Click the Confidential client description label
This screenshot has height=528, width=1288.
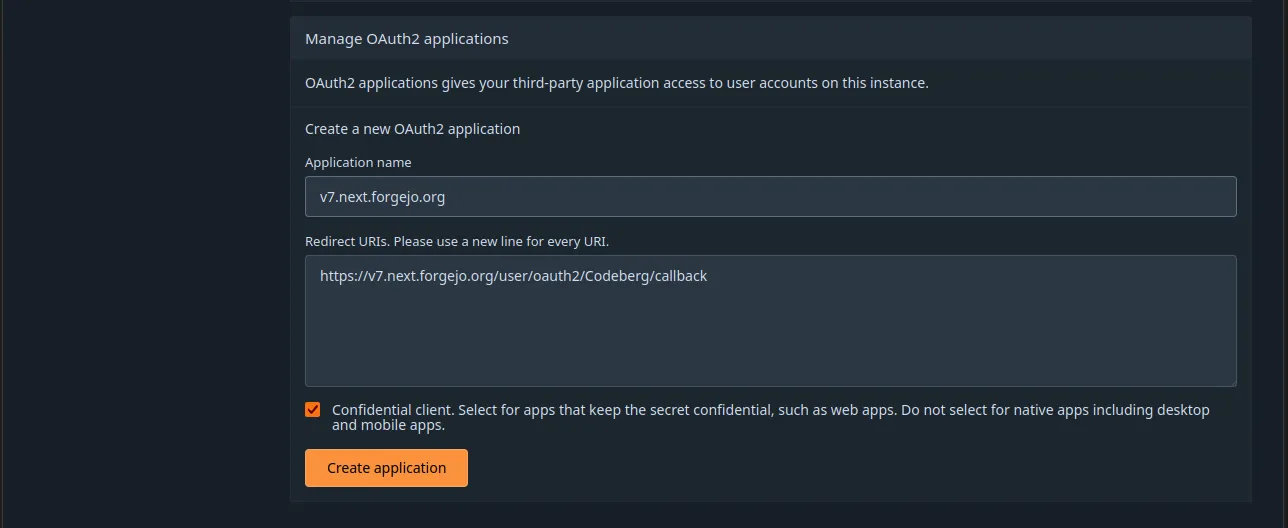771,417
